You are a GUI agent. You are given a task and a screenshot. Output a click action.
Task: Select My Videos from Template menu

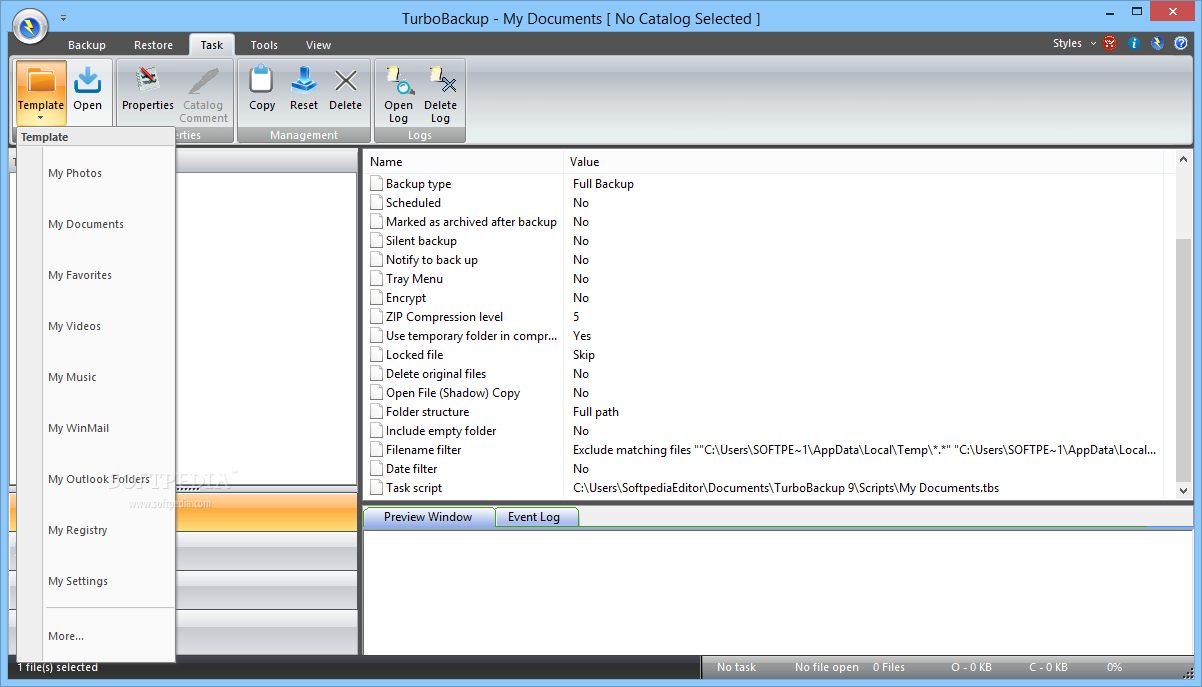pyautogui.click(x=97, y=326)
